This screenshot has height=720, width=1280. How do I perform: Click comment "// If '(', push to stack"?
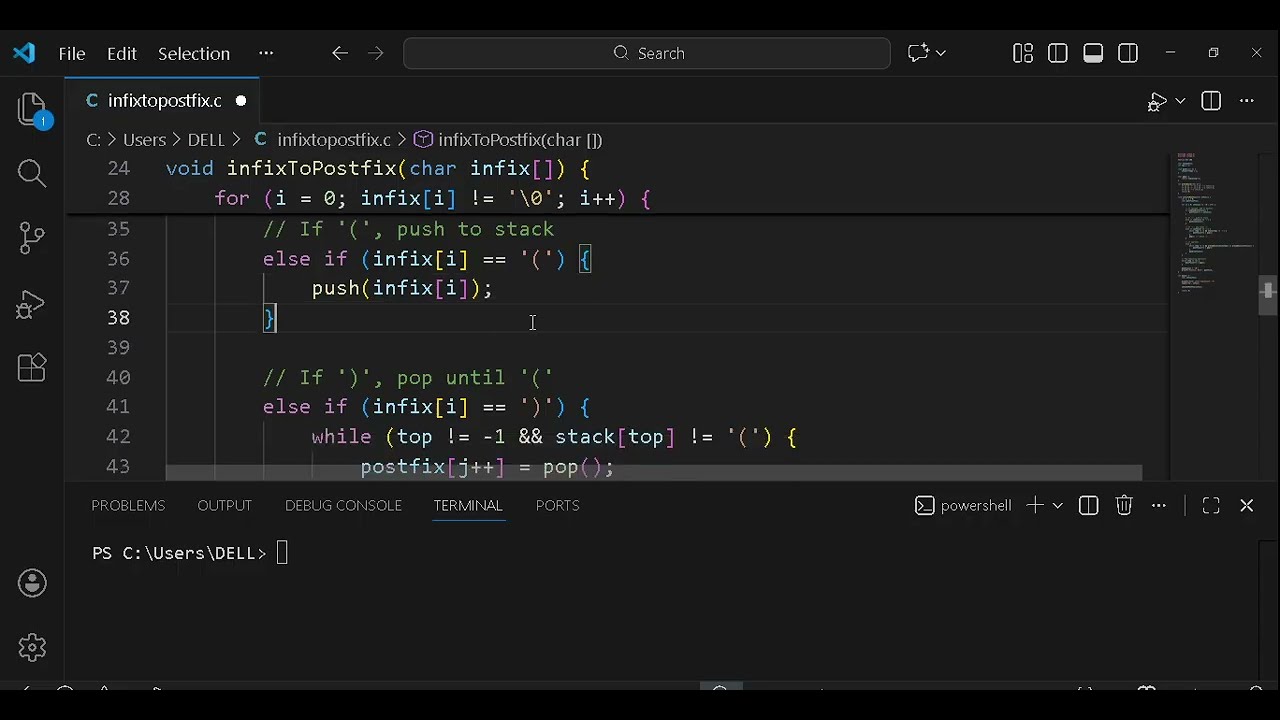tap(408, 230)
